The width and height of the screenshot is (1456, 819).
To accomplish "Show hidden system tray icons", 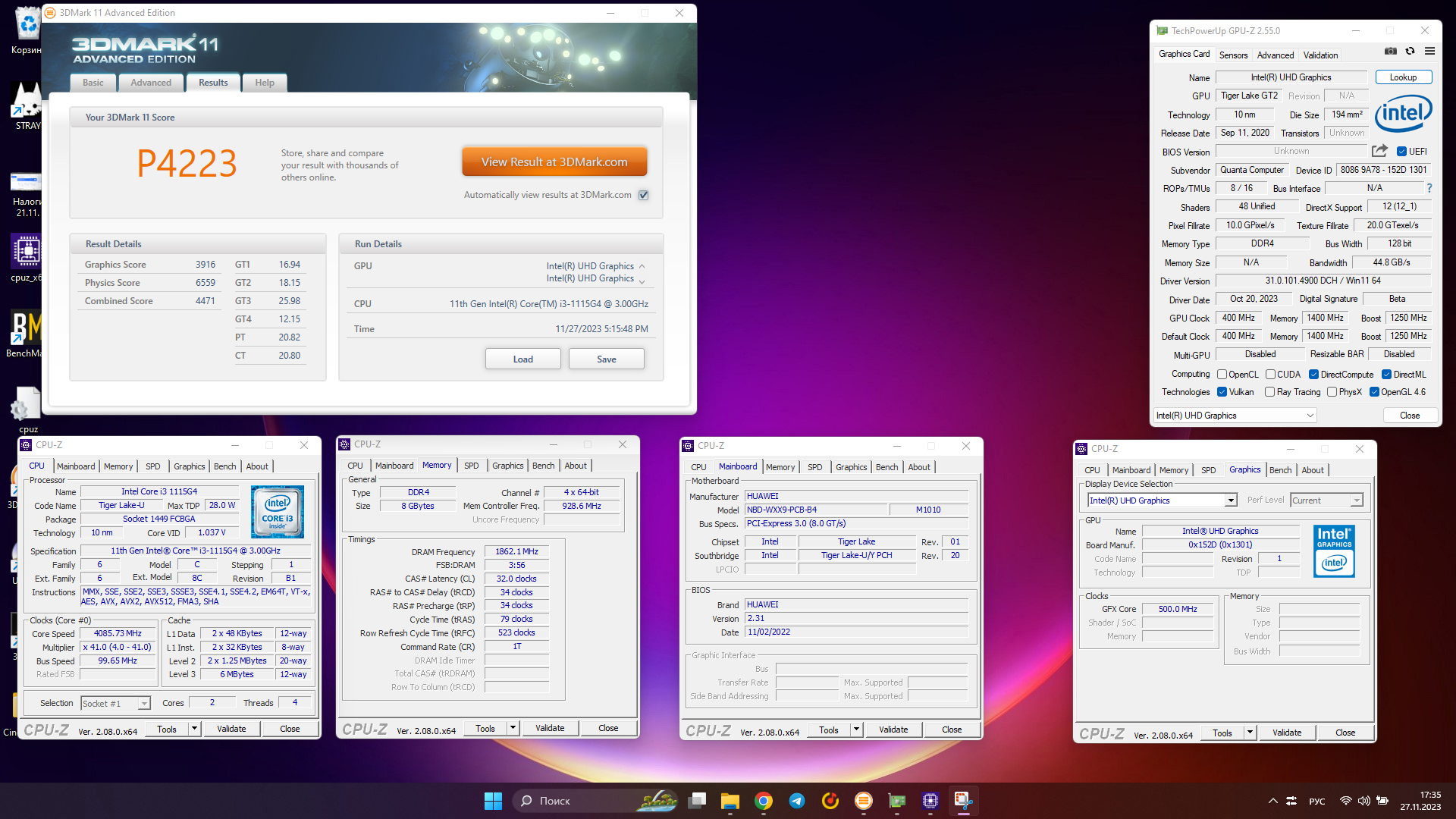I will pos(1272,801).
